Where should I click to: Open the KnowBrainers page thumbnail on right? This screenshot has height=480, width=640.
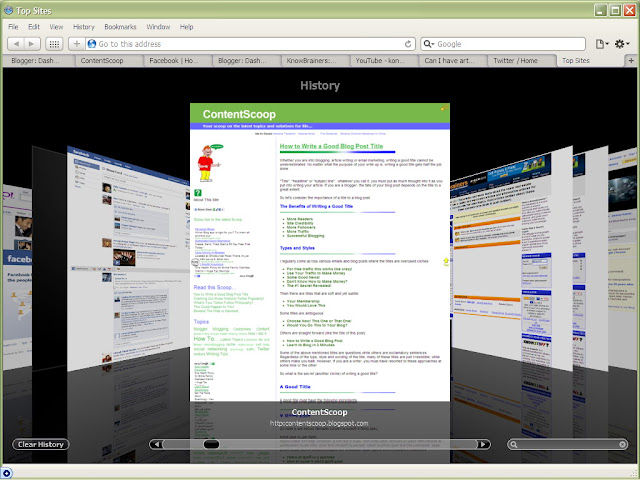click(511, 257)
